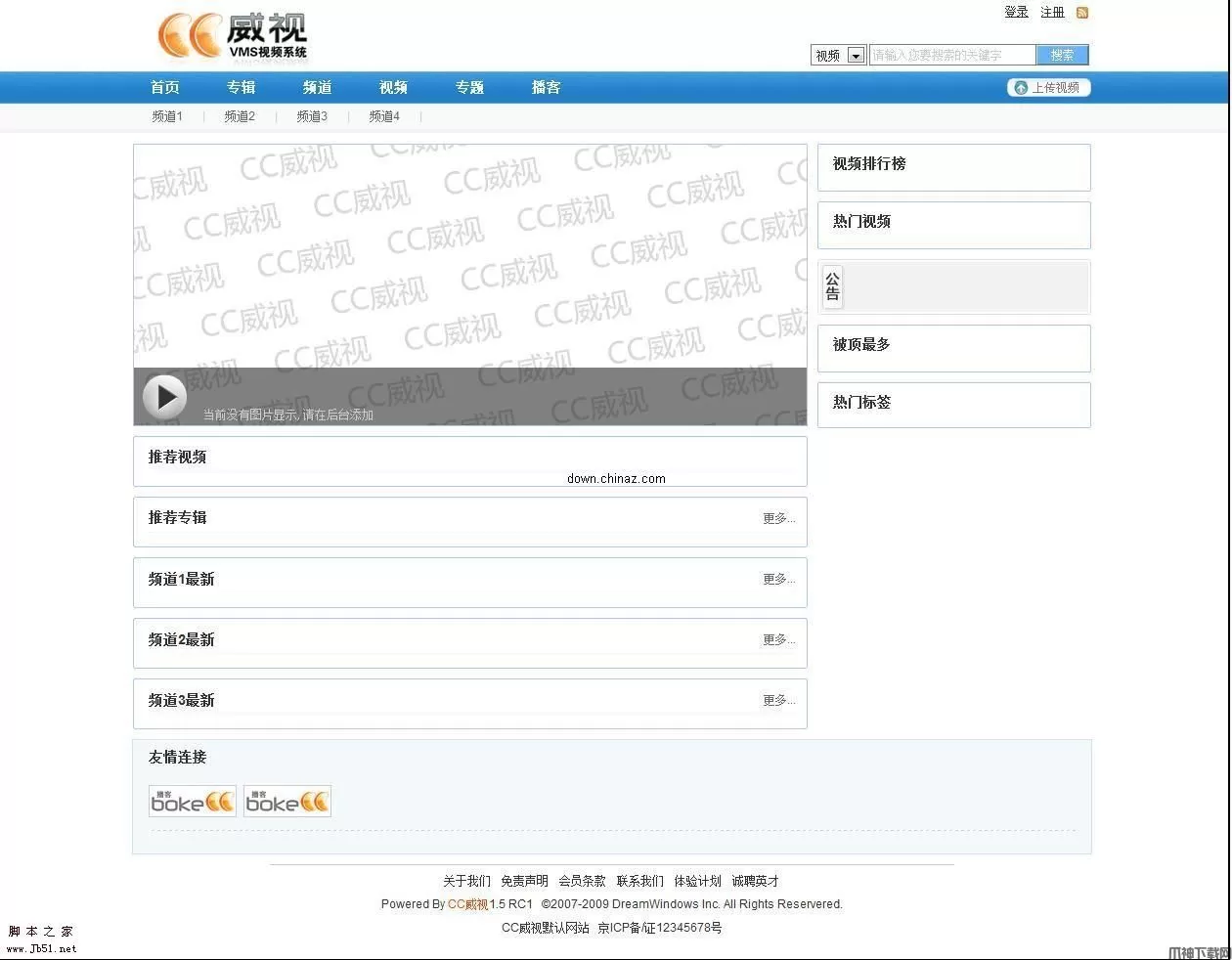Click the CC威视 logo
The height and width of the screenshot is (960, 1232).
click(233, 35)
